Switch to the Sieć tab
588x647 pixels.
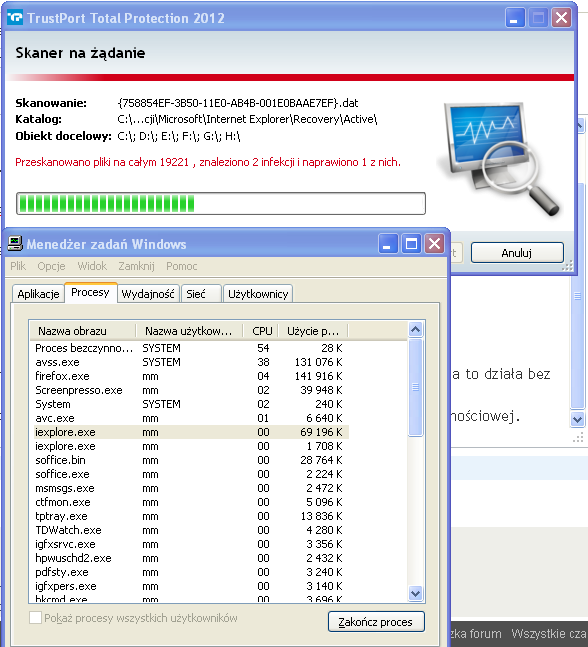point(201,294)
